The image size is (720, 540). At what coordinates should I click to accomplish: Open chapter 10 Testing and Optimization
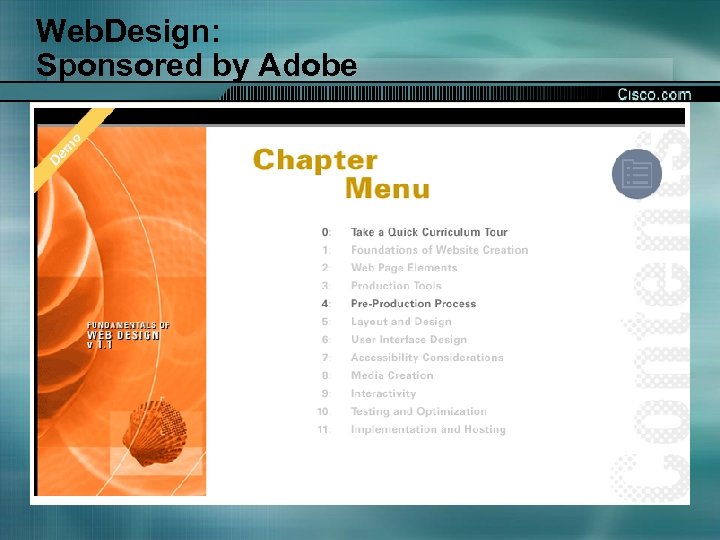click(419, 411)
